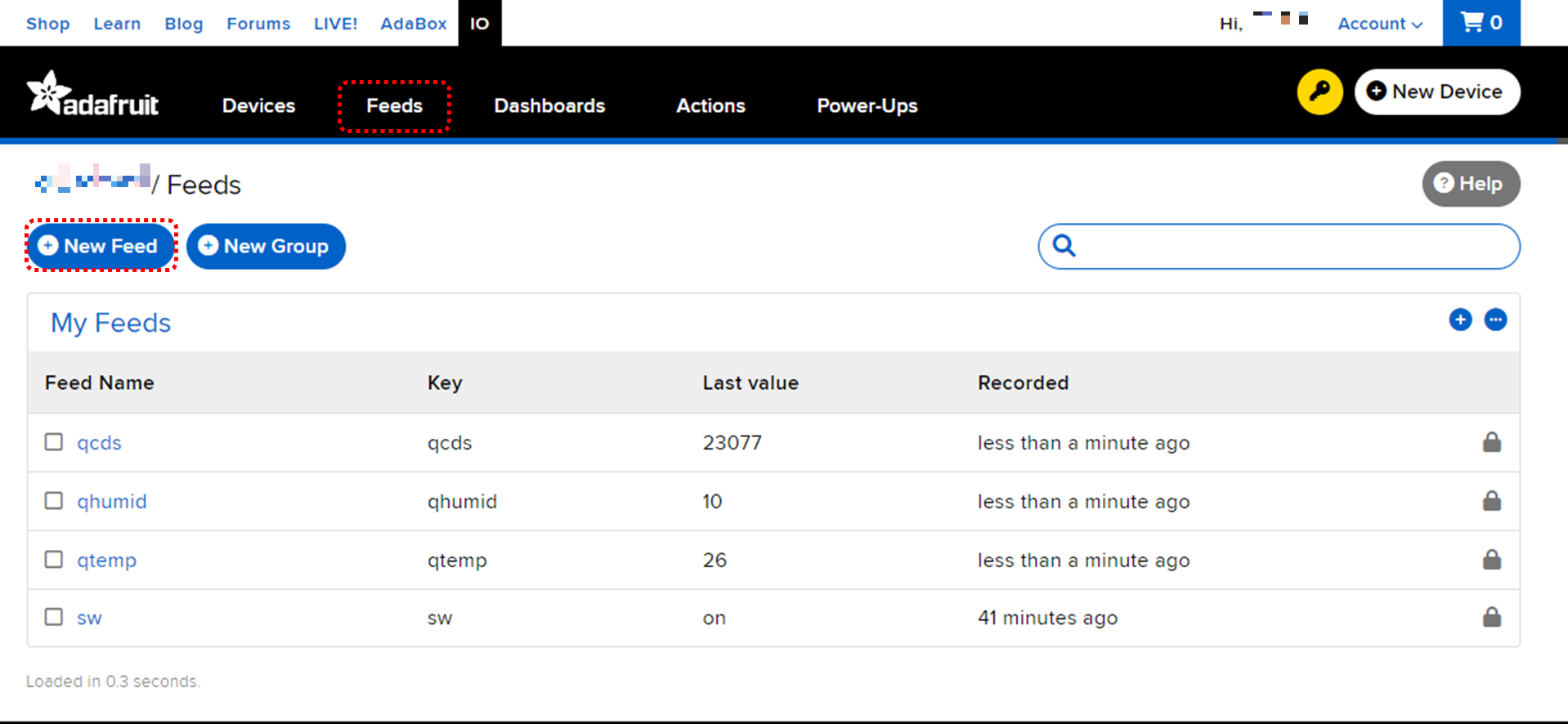
Task: Open the qtemp feed
Action: click(x=106, y=560)
